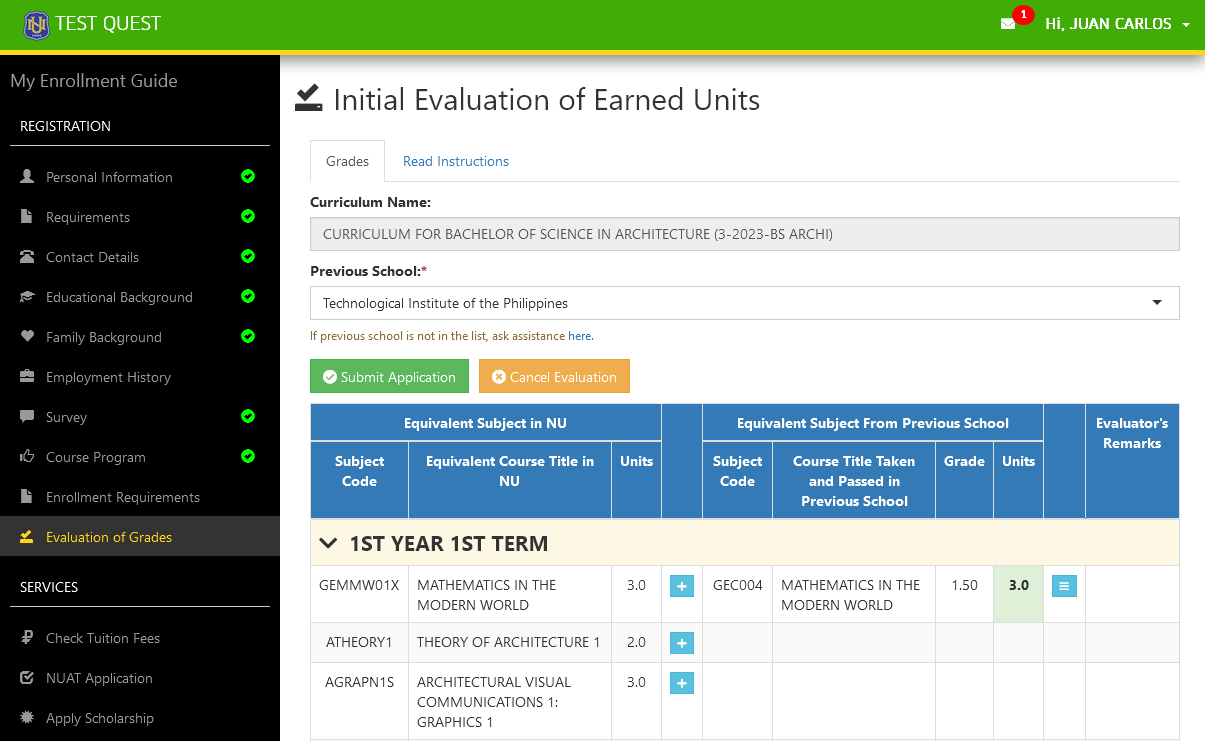Click the Cancel Evaluation button
The width and height of the screenshot is (1205, 741).
554,377
